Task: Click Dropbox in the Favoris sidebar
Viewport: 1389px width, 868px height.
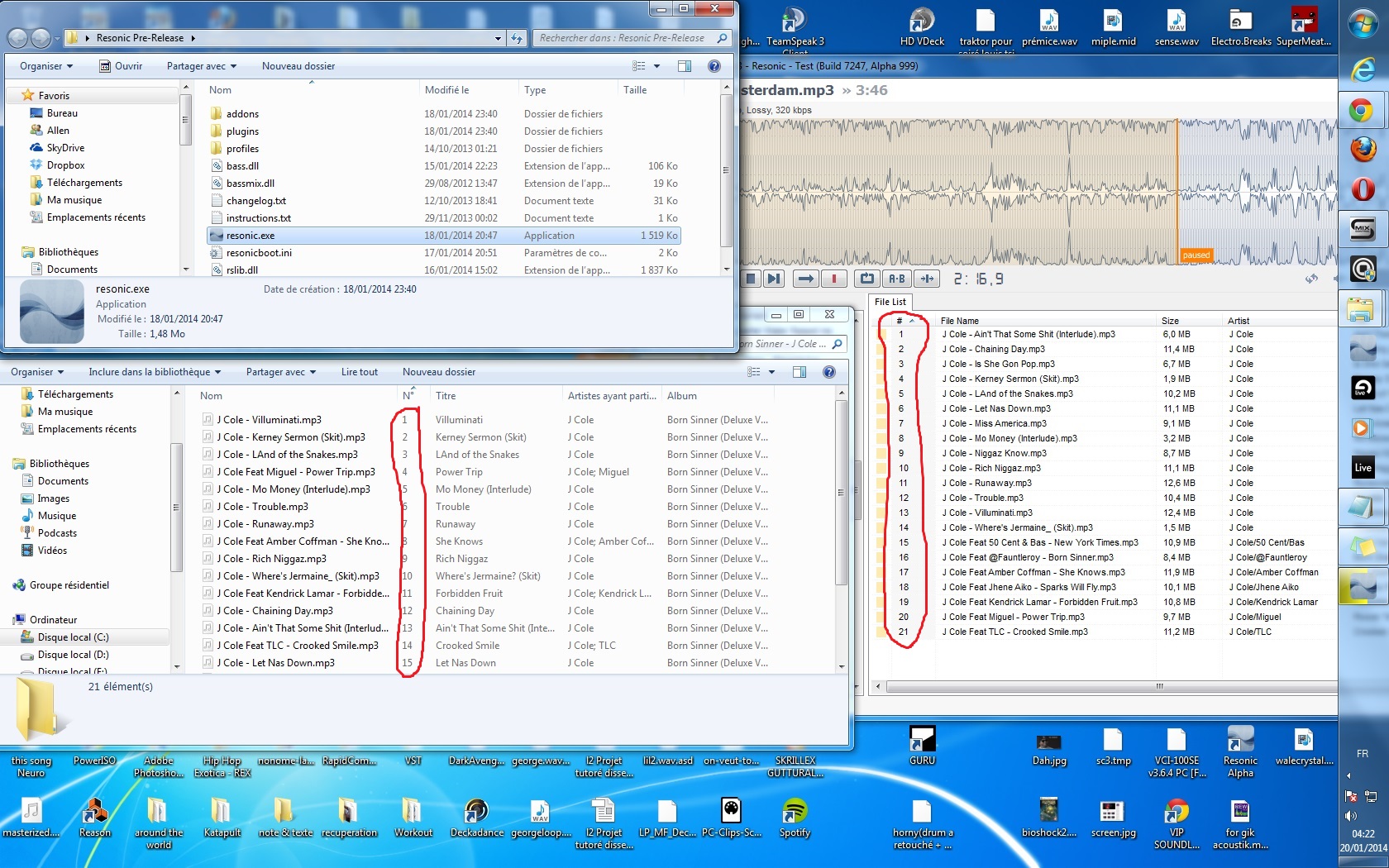Action: (65, 165)
